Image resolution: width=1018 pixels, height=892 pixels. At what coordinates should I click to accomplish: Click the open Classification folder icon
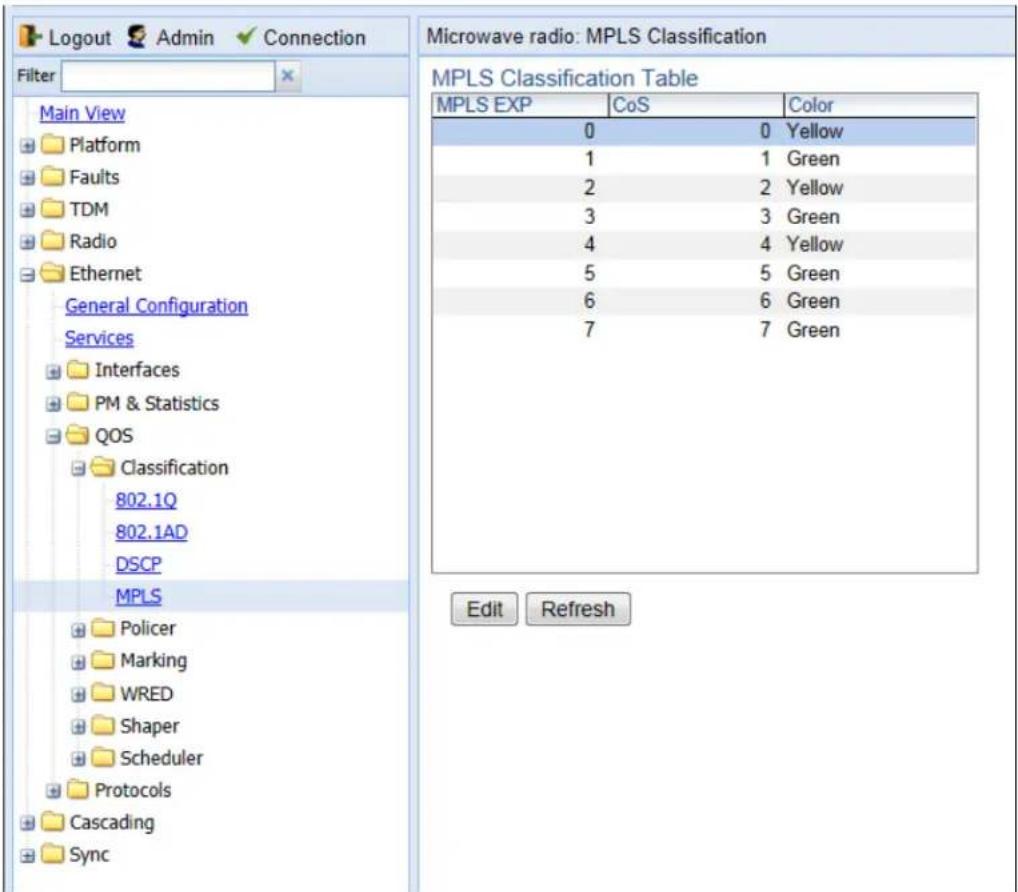click(x=103, y=467)
